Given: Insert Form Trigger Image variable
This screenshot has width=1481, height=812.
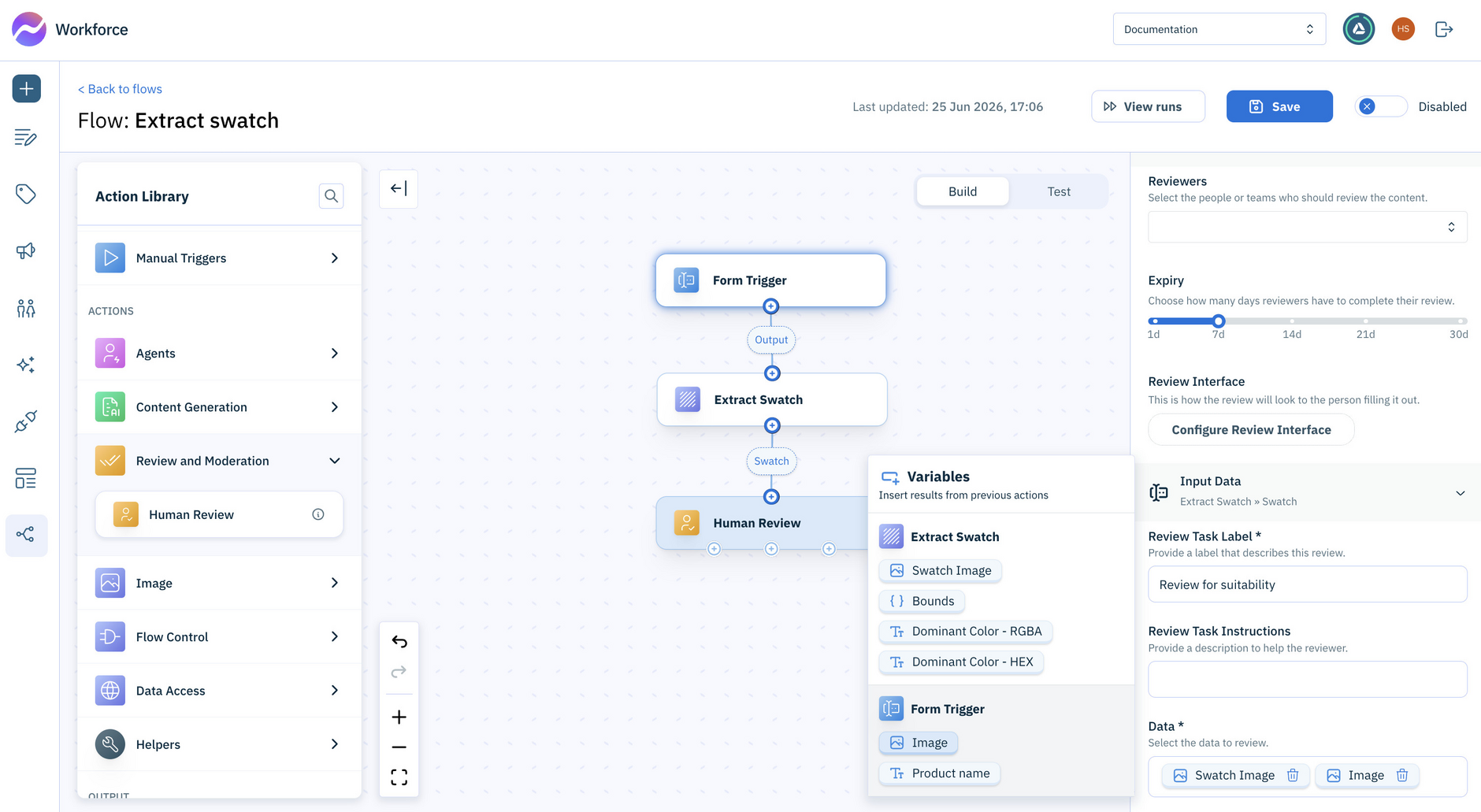Looking at the screenshot, I should tap(919, 743).
